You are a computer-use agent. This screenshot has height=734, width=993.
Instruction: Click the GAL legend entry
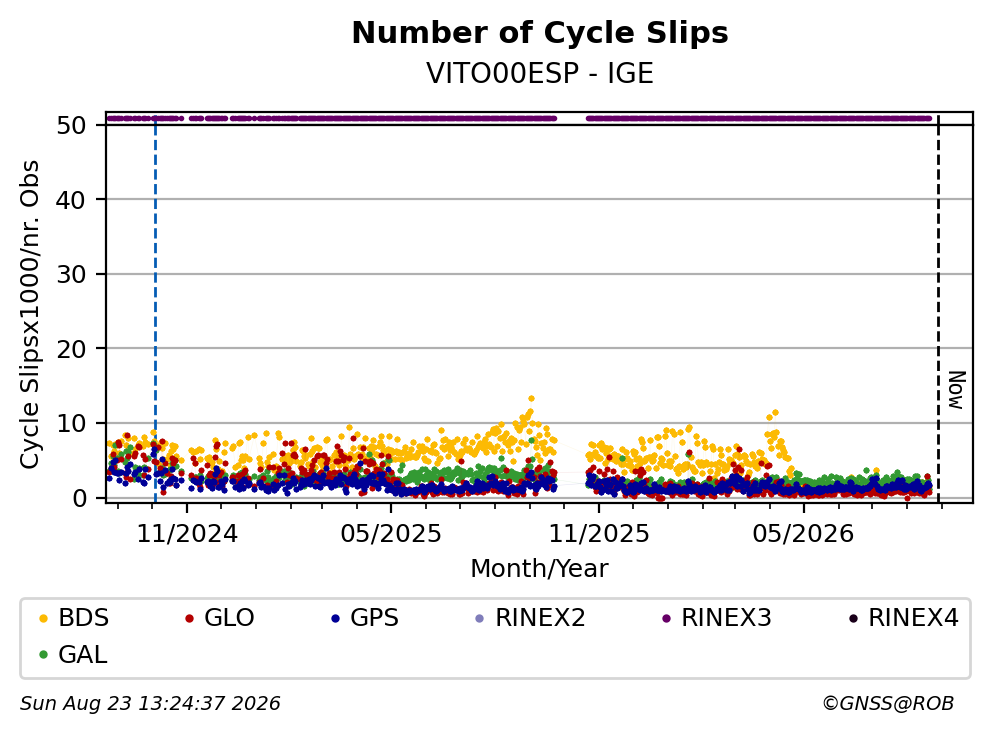point(73,654)
